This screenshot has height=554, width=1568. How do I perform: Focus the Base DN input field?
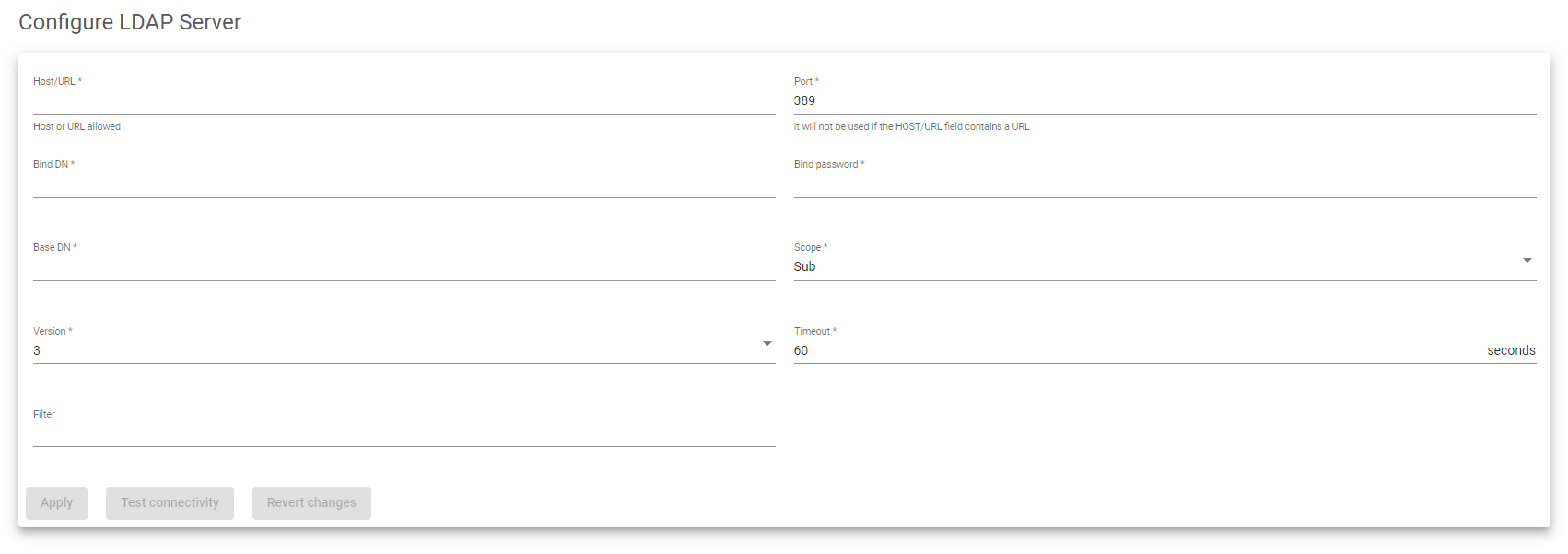coord(404,267)
